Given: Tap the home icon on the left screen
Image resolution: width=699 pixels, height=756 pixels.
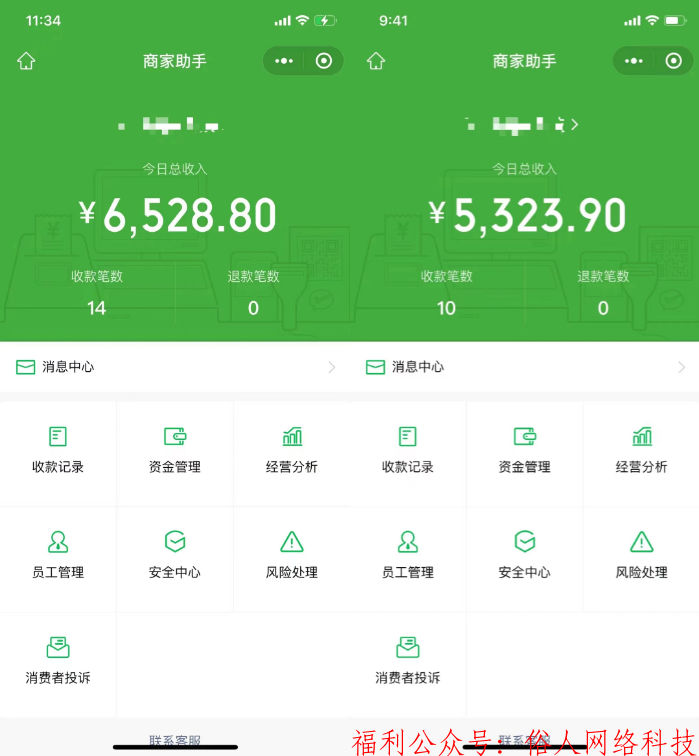Looking at the screenshot, I should pos(26,61).
